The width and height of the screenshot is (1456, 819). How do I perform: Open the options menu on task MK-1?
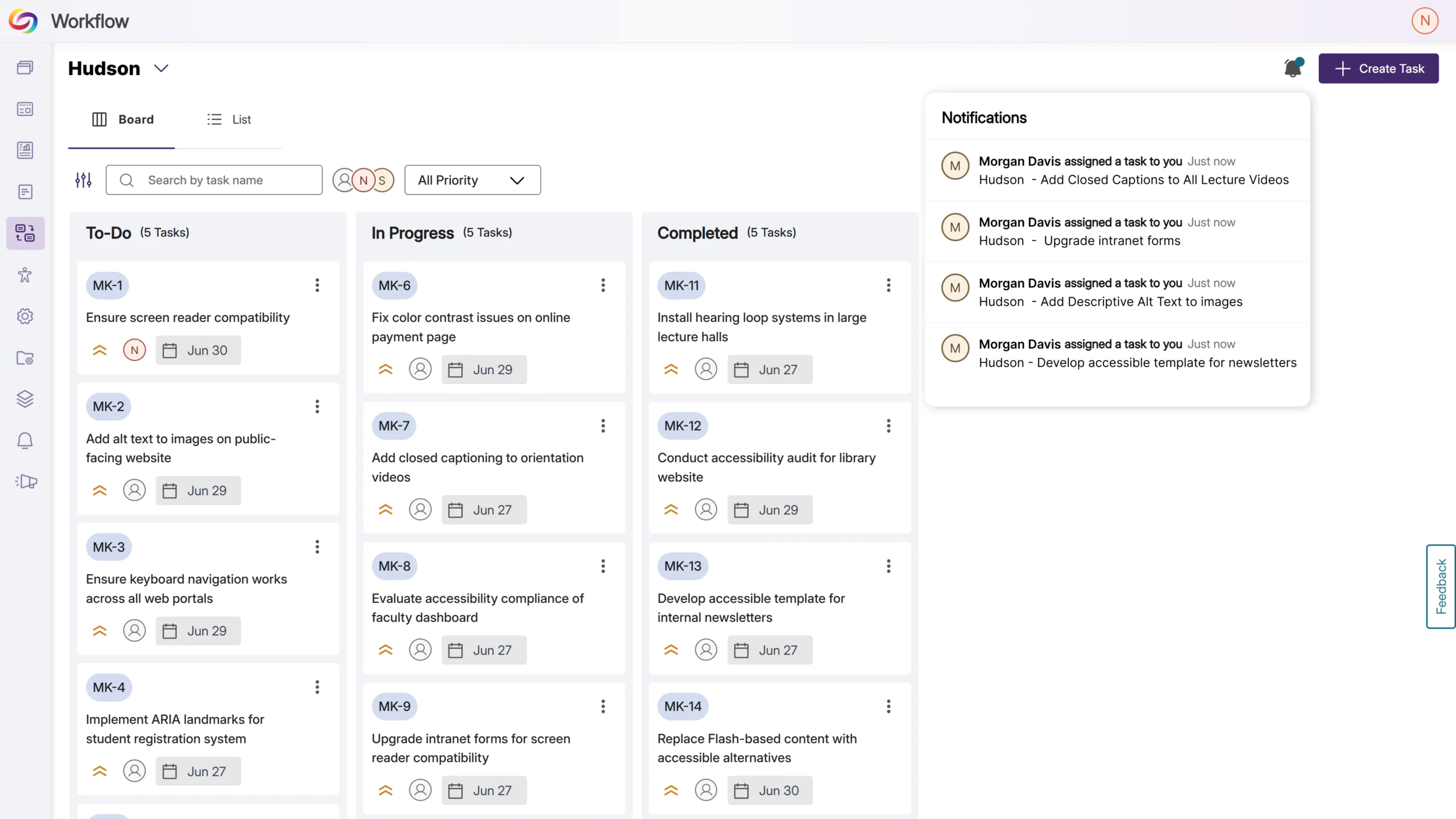(317, 285)
